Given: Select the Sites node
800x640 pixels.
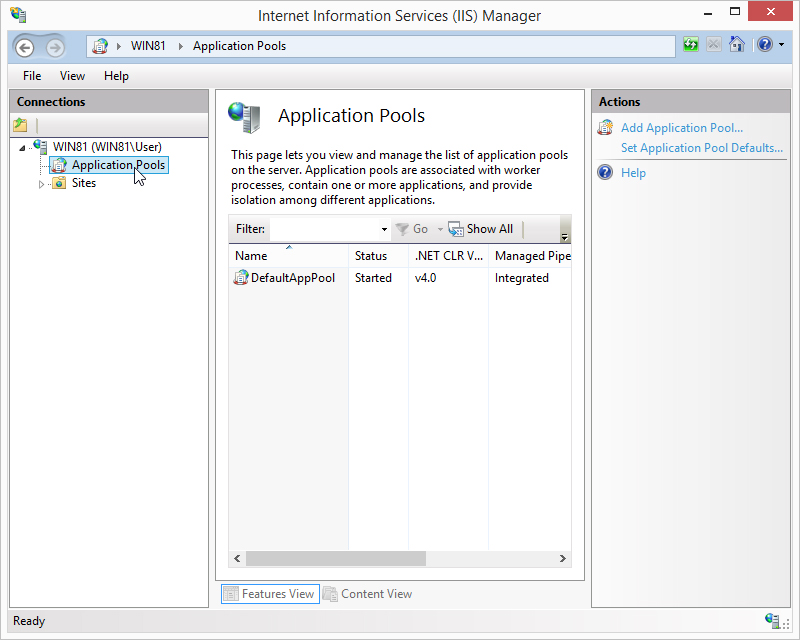Looking at the screenshot, I should 84,183.
